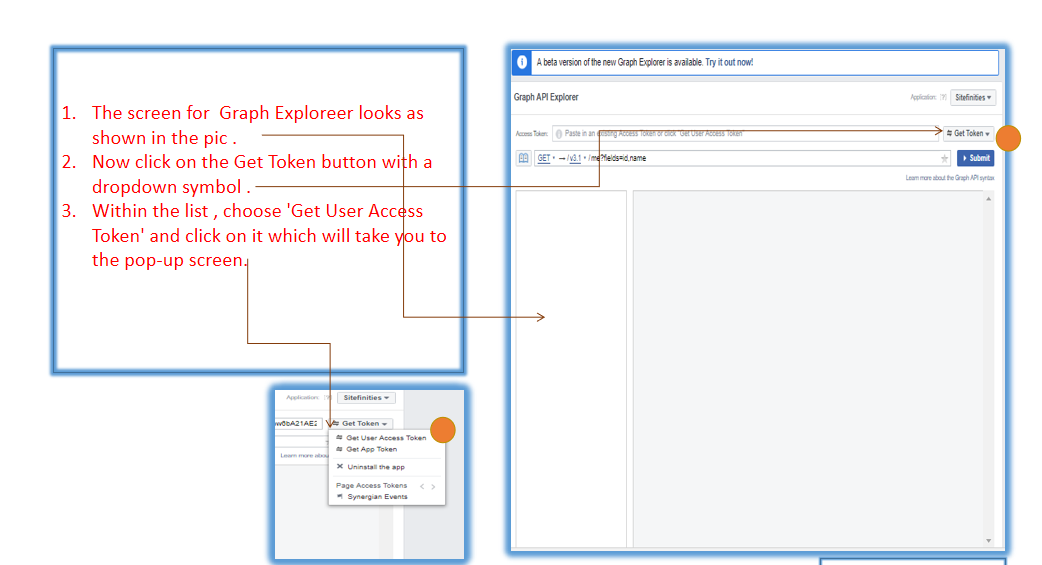Choose 'Get User Access Token' menu entry

coord(386,438)
